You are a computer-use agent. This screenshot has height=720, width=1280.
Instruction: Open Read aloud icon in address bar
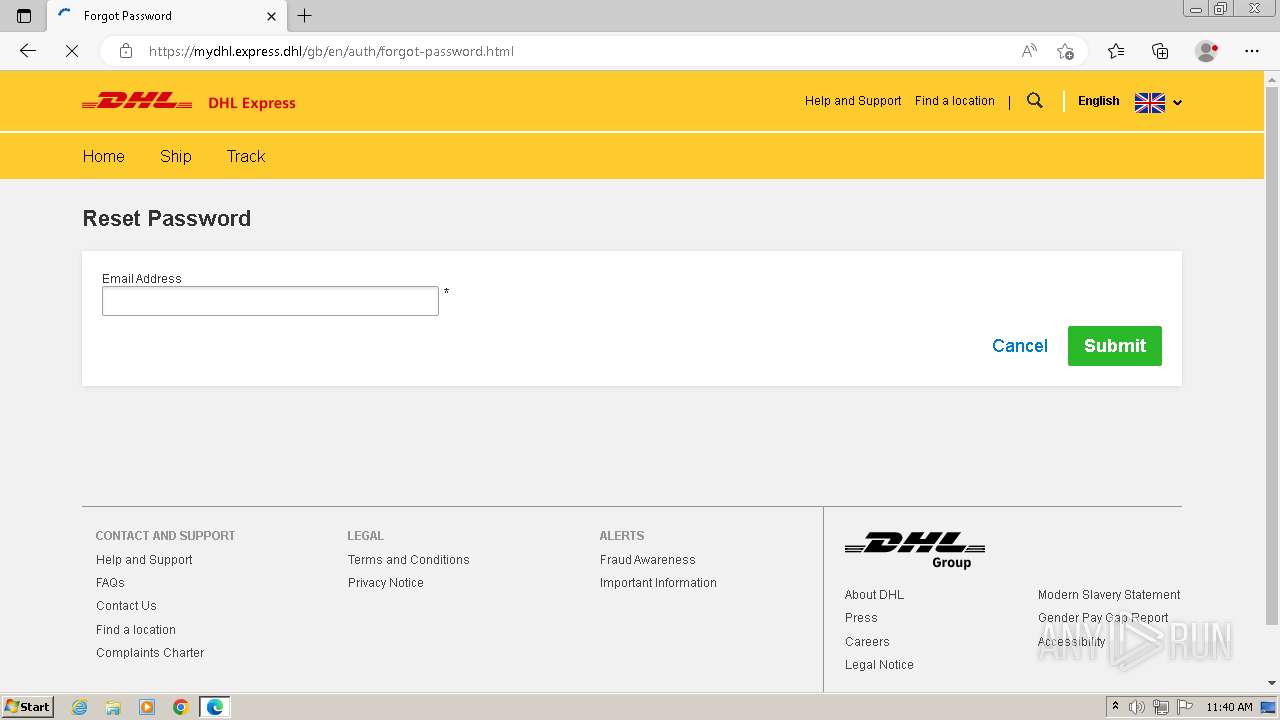coord(1029,51)
